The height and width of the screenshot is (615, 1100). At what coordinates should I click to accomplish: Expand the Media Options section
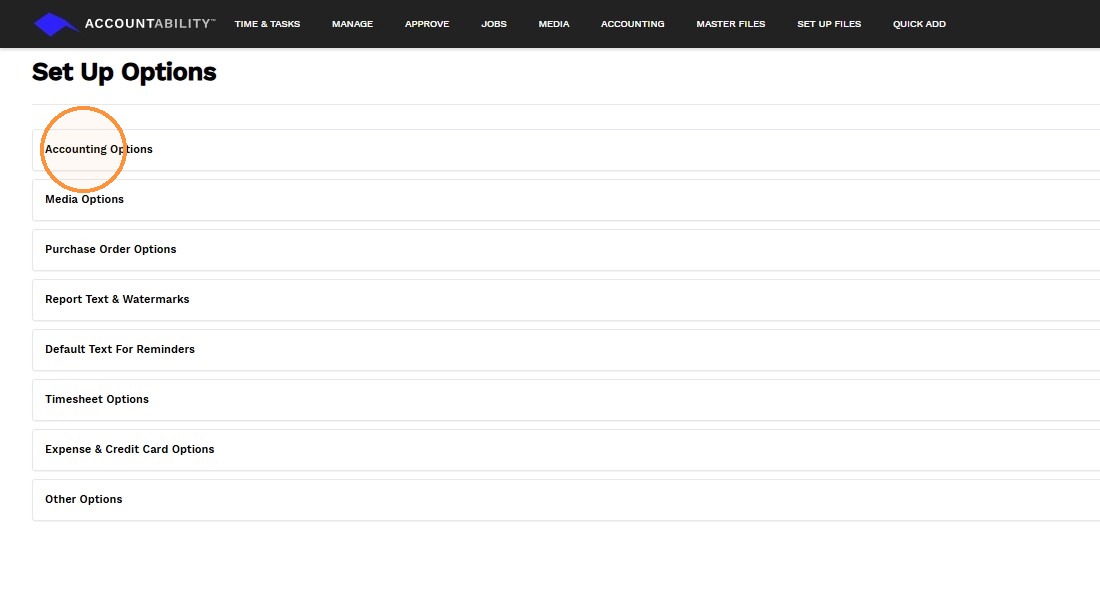coord(566,200)
